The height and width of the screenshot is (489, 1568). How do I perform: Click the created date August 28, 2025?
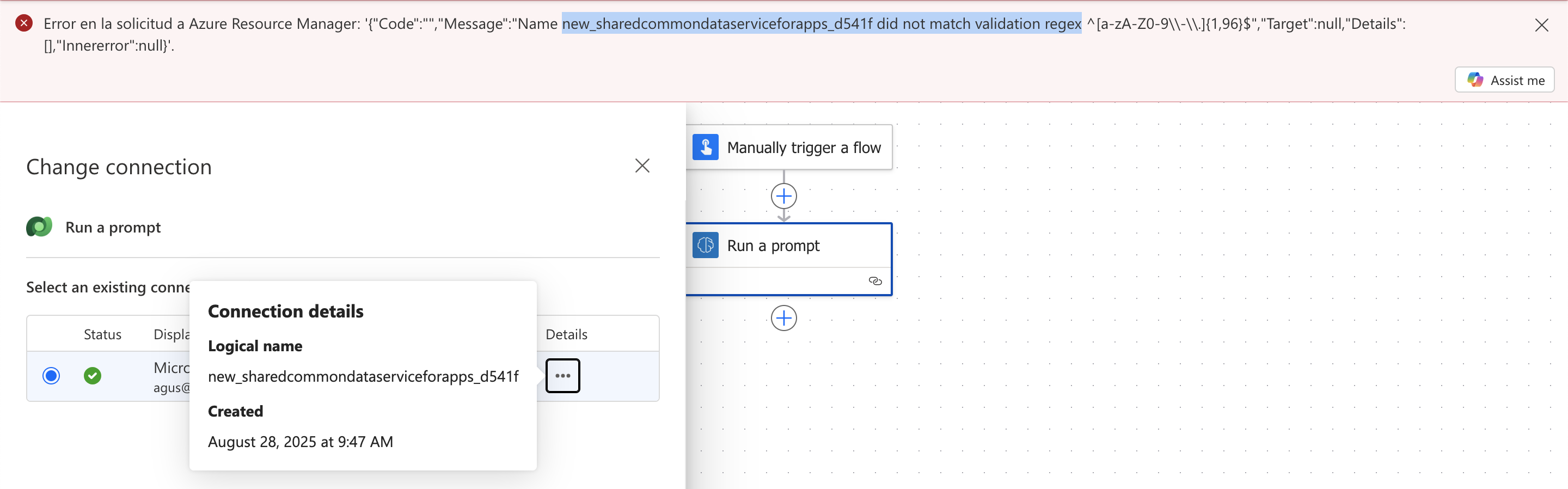[x=301, y=442]
